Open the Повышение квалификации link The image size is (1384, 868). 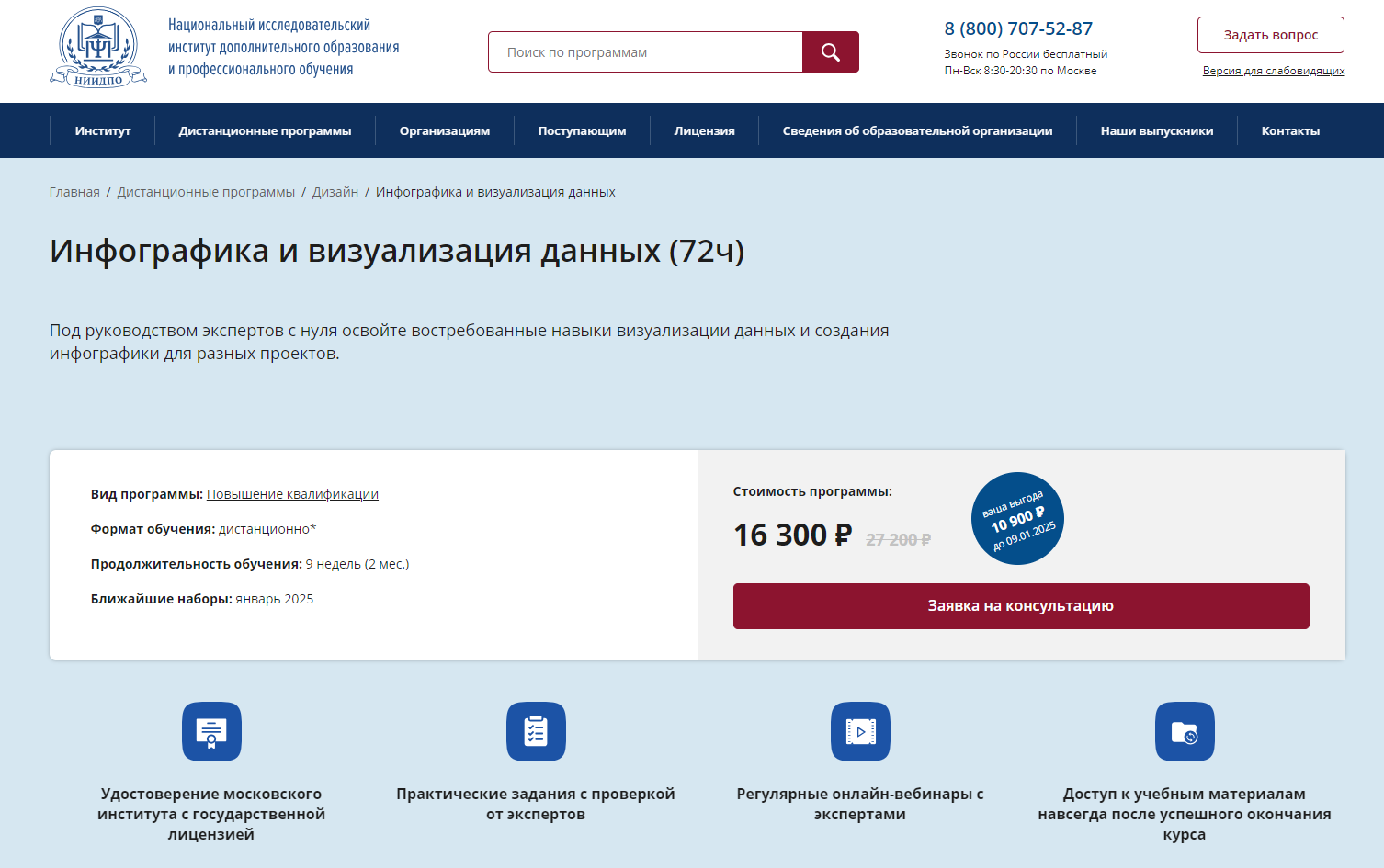(292, 494)
